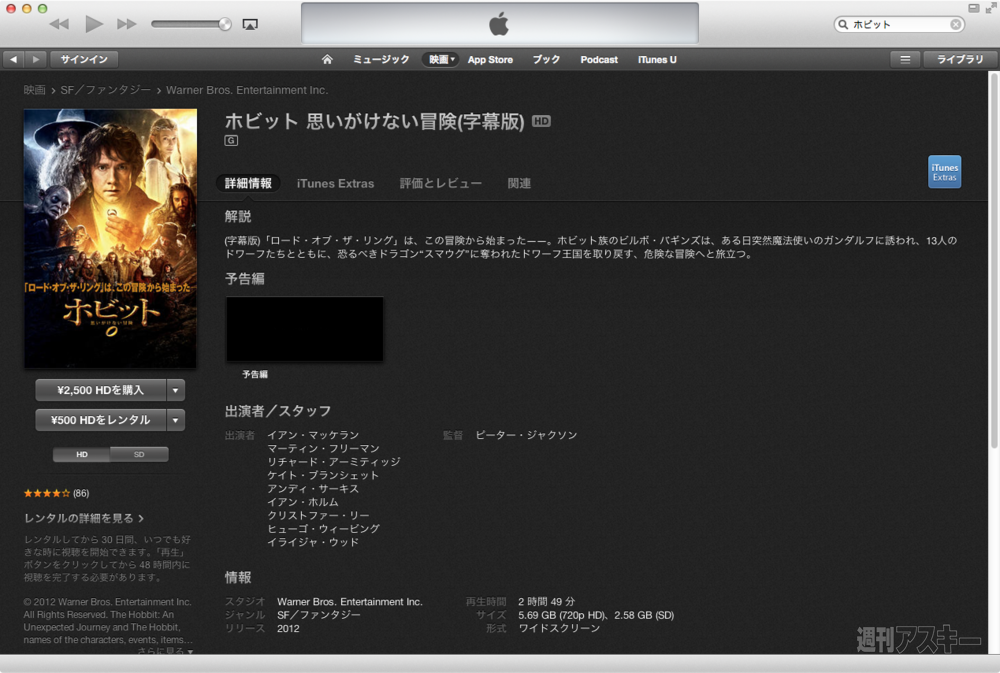This screenshot has width=1000, height=673.
Task: Open the iTunes U section
Action: 657,59
